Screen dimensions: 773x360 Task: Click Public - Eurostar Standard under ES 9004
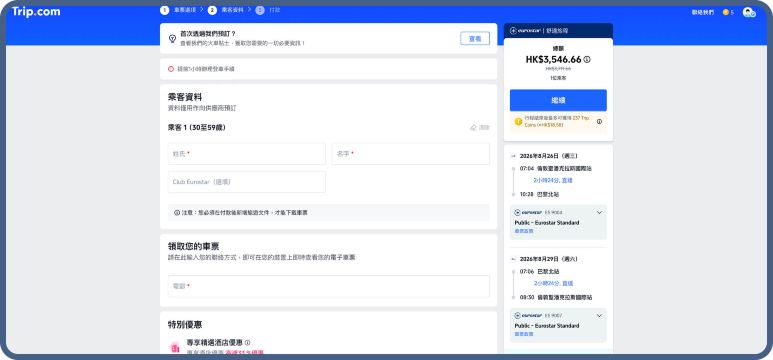coord(547,223)
